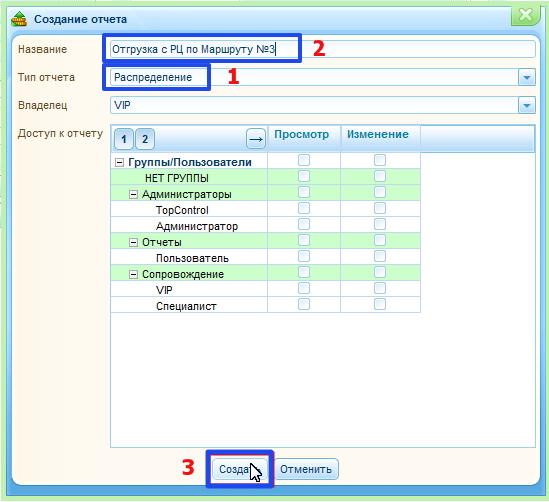Collapse the Отчеты group

coord(133,242)
